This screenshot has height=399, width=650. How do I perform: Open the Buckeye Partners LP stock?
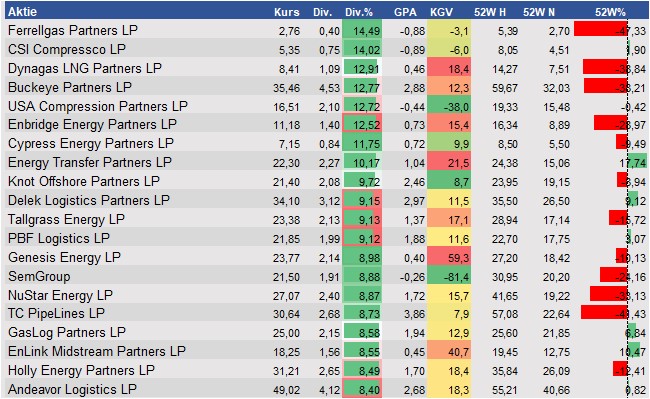tap(70, 87)
